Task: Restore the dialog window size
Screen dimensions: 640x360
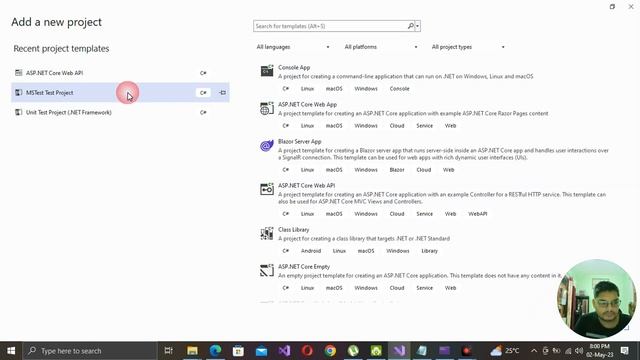Action: (612, 7)
